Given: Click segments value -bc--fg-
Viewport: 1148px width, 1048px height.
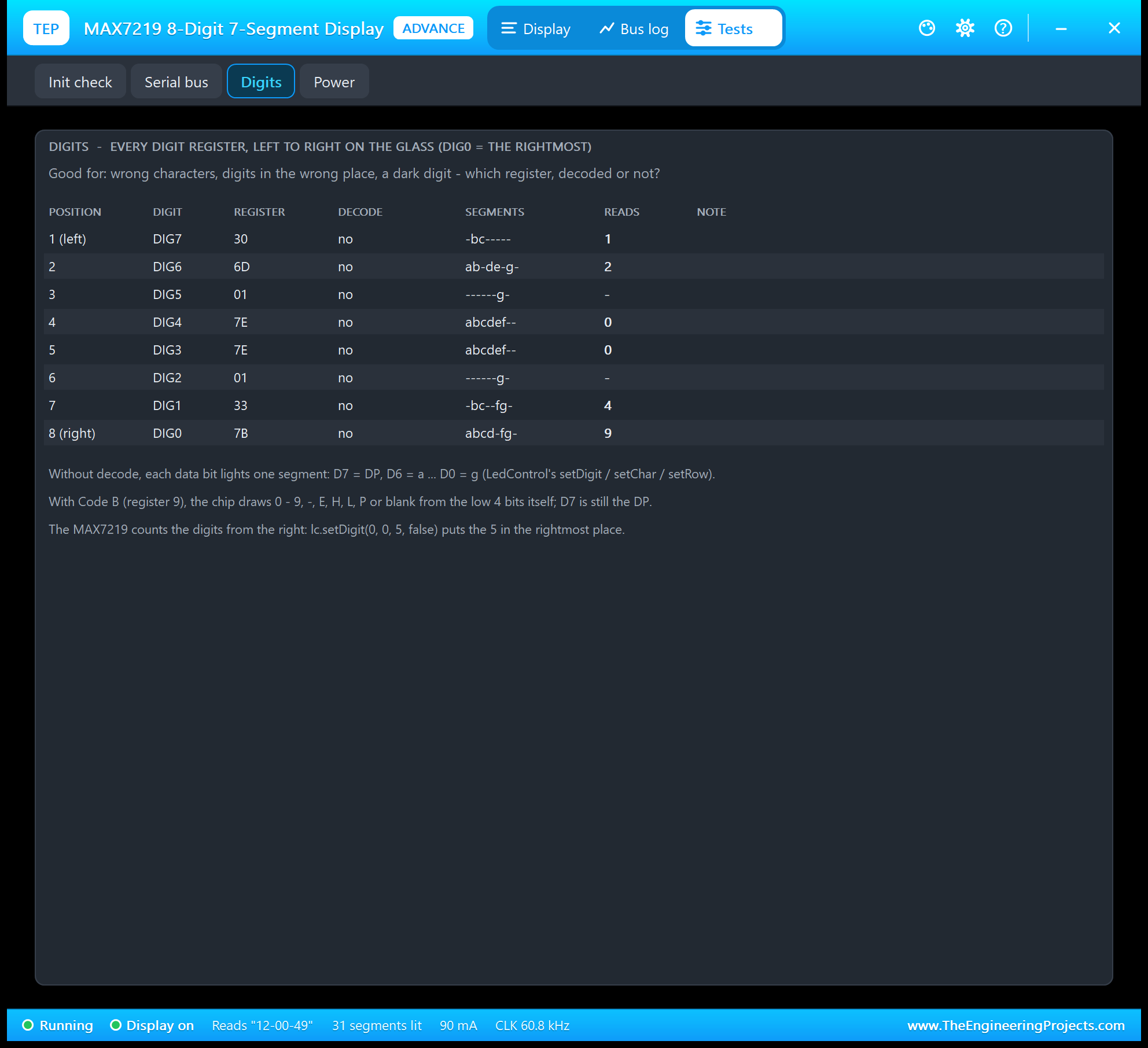Looking at the screenshot, I should click(x=489, y=405).
